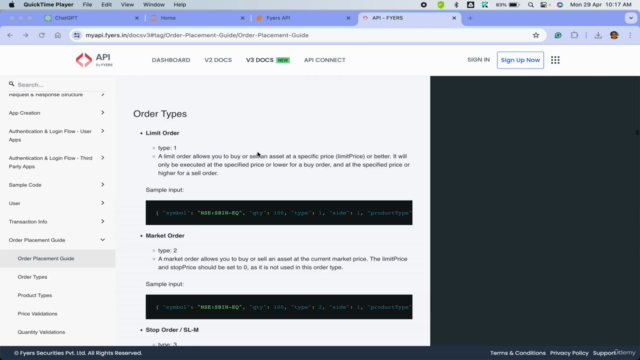Screen dimensions: 640x360
Task: Open the API CONNECT nav link
Action: [x=324, y=60]
